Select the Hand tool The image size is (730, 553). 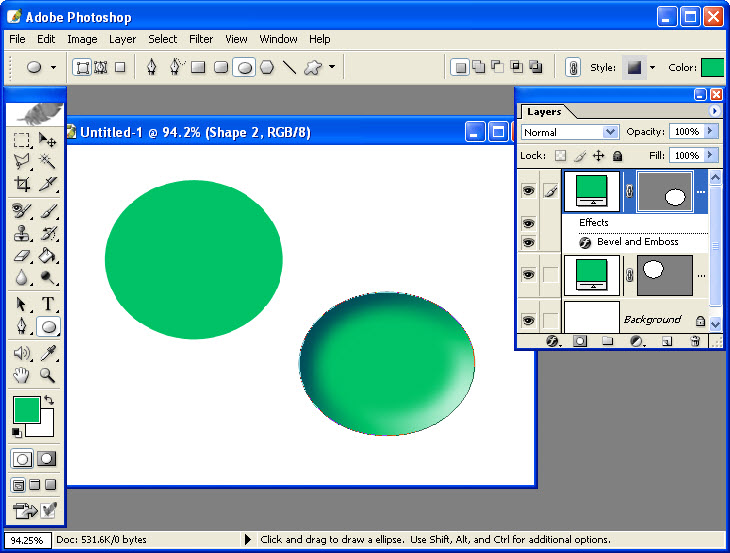pyautogui.click(x=22, y=375)
